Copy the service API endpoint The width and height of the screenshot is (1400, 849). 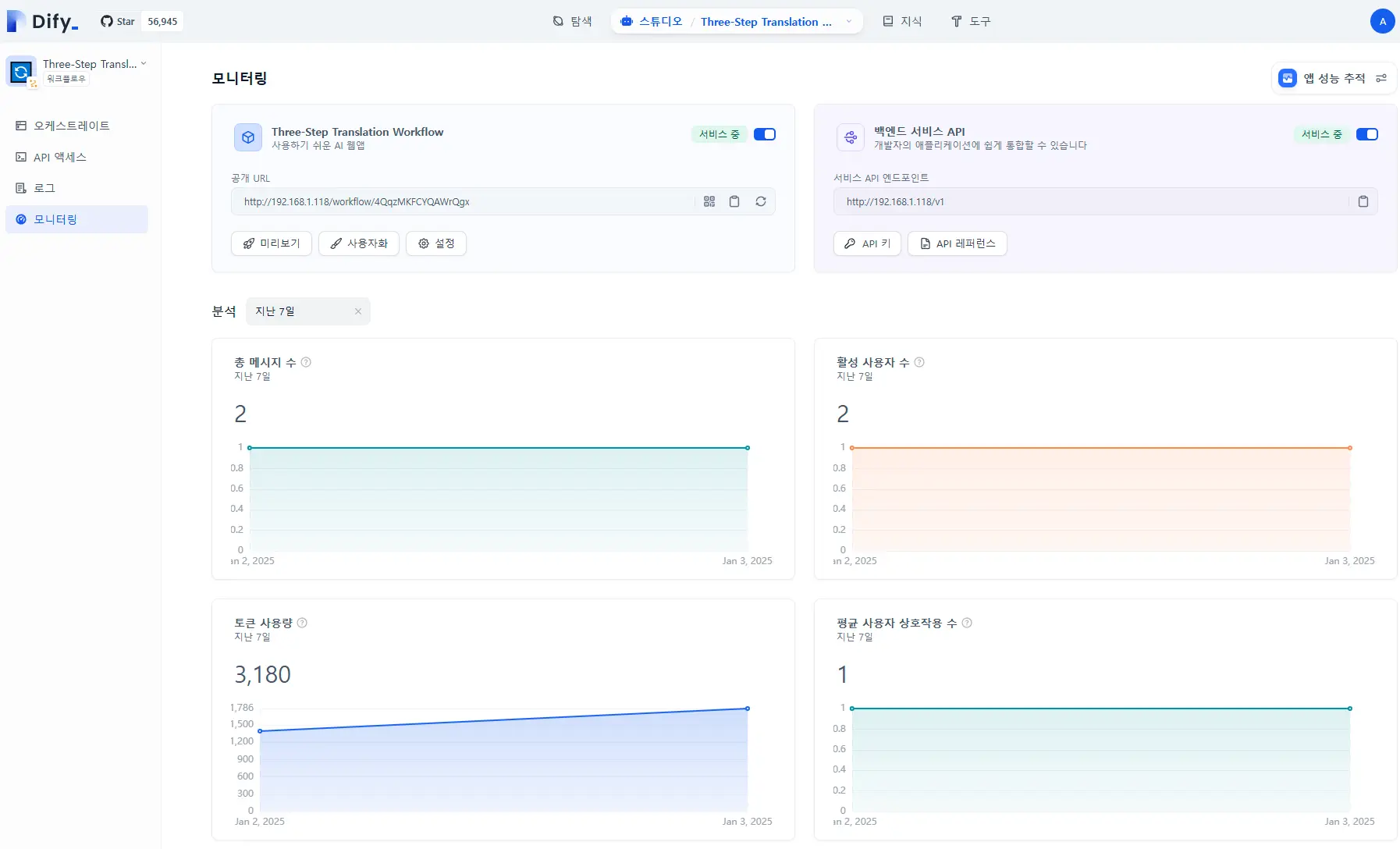pyautogui.click(x=1363, y=201)
